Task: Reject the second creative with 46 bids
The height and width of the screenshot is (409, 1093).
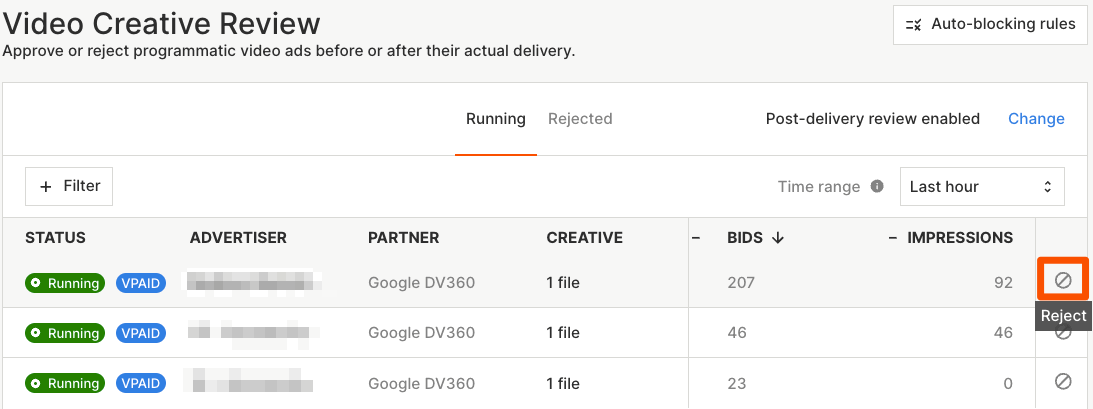Action: (x=1063, y=332)
